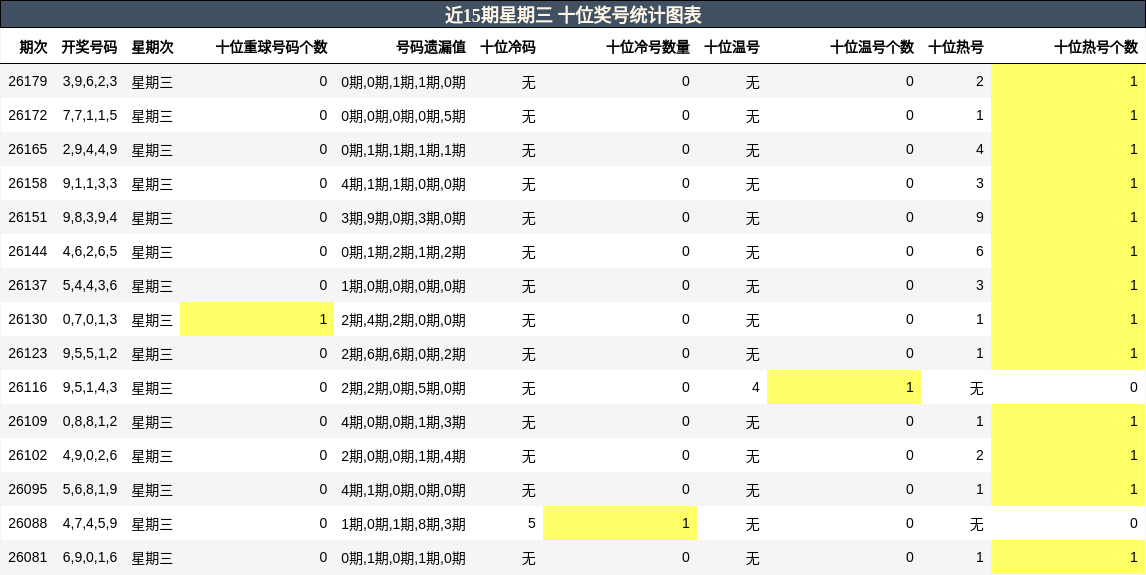Click winning numbers 9,1,1,3,3

pos(90,183)
